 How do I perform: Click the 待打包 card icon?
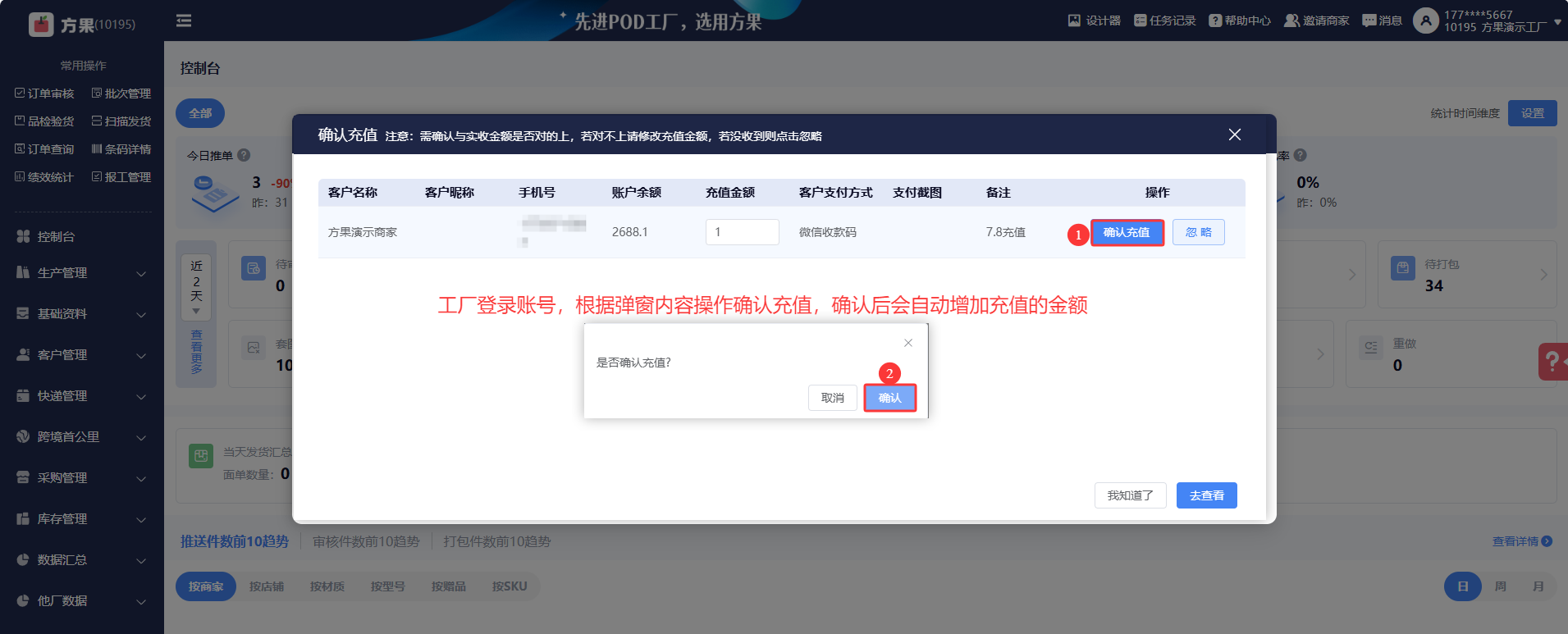point(1403,268)
